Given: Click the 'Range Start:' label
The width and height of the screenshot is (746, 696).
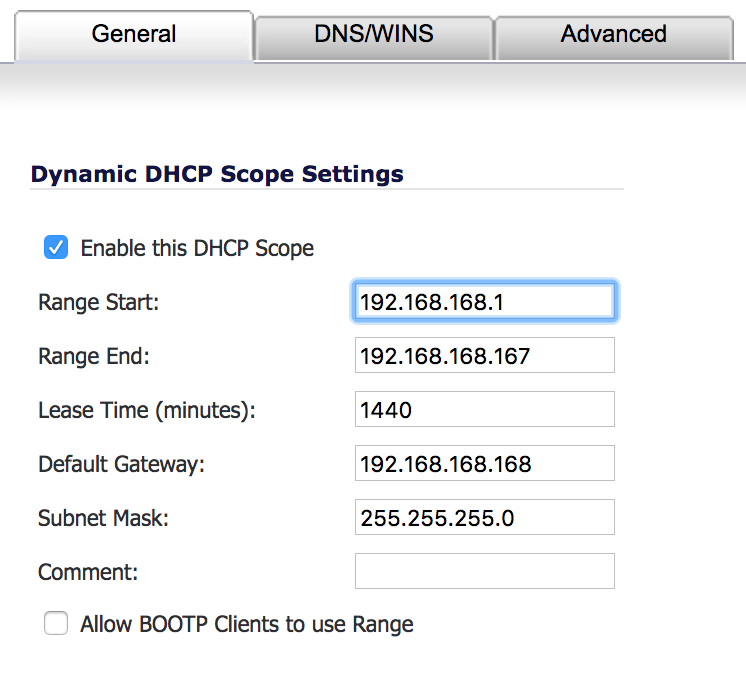Looking at the screenshot, I should [98, 303].
